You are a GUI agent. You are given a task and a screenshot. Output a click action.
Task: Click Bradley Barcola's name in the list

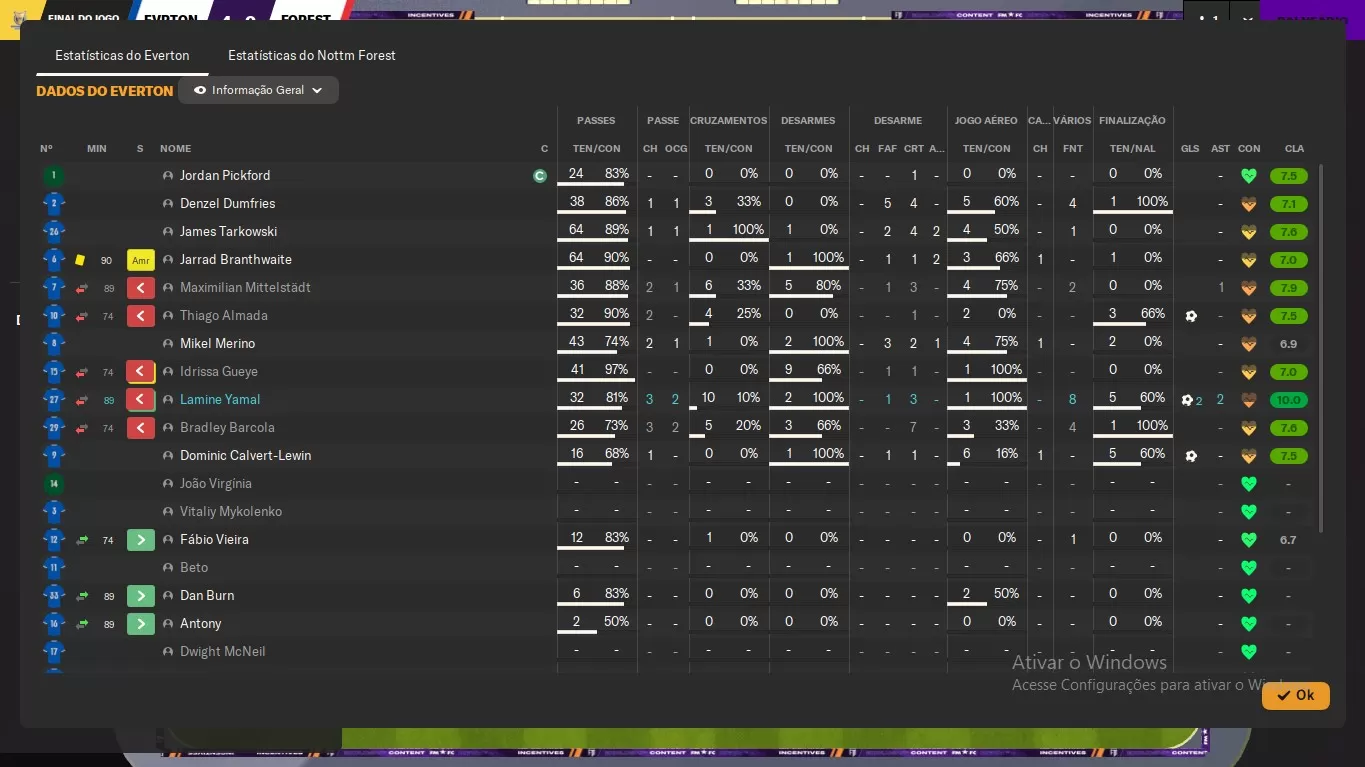pos(226,428)
